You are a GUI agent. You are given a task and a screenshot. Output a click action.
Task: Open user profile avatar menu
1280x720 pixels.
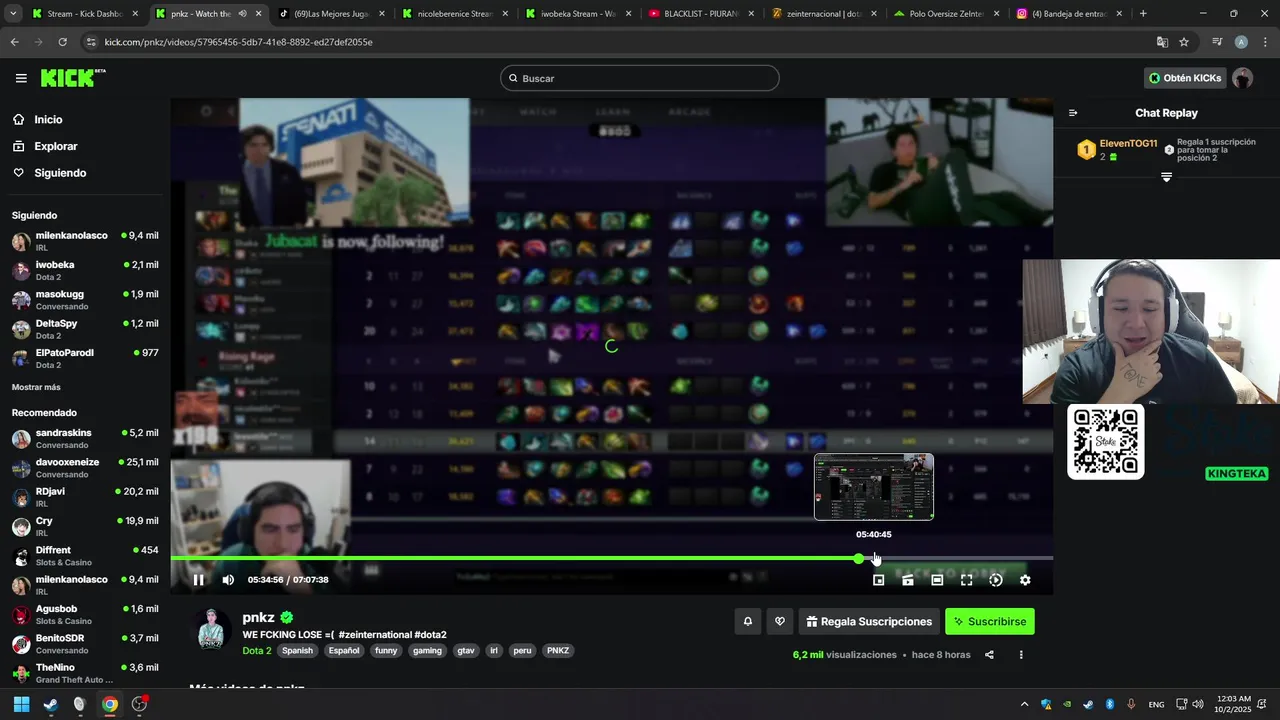1243,78
